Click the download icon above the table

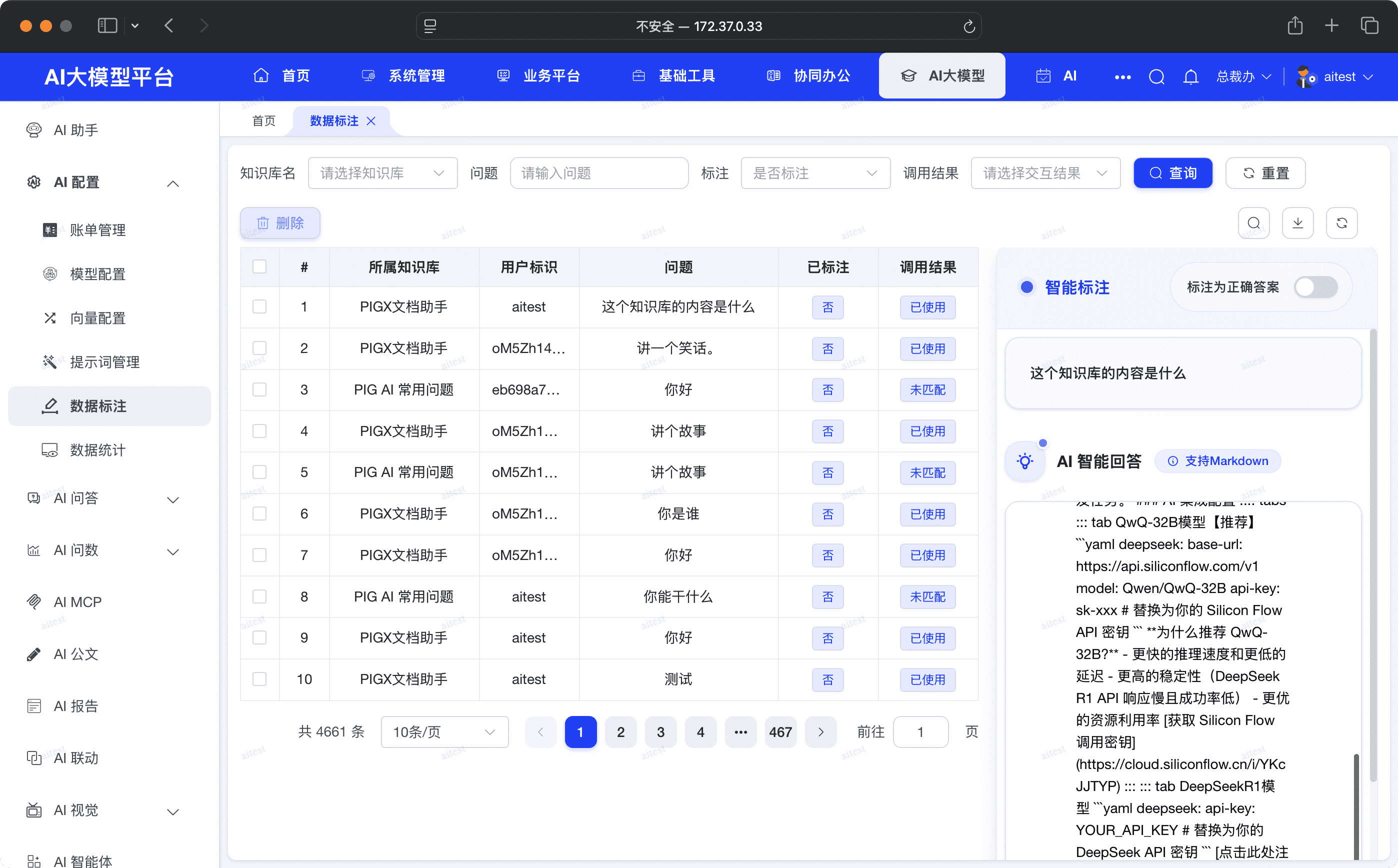tap(1298, 222)
